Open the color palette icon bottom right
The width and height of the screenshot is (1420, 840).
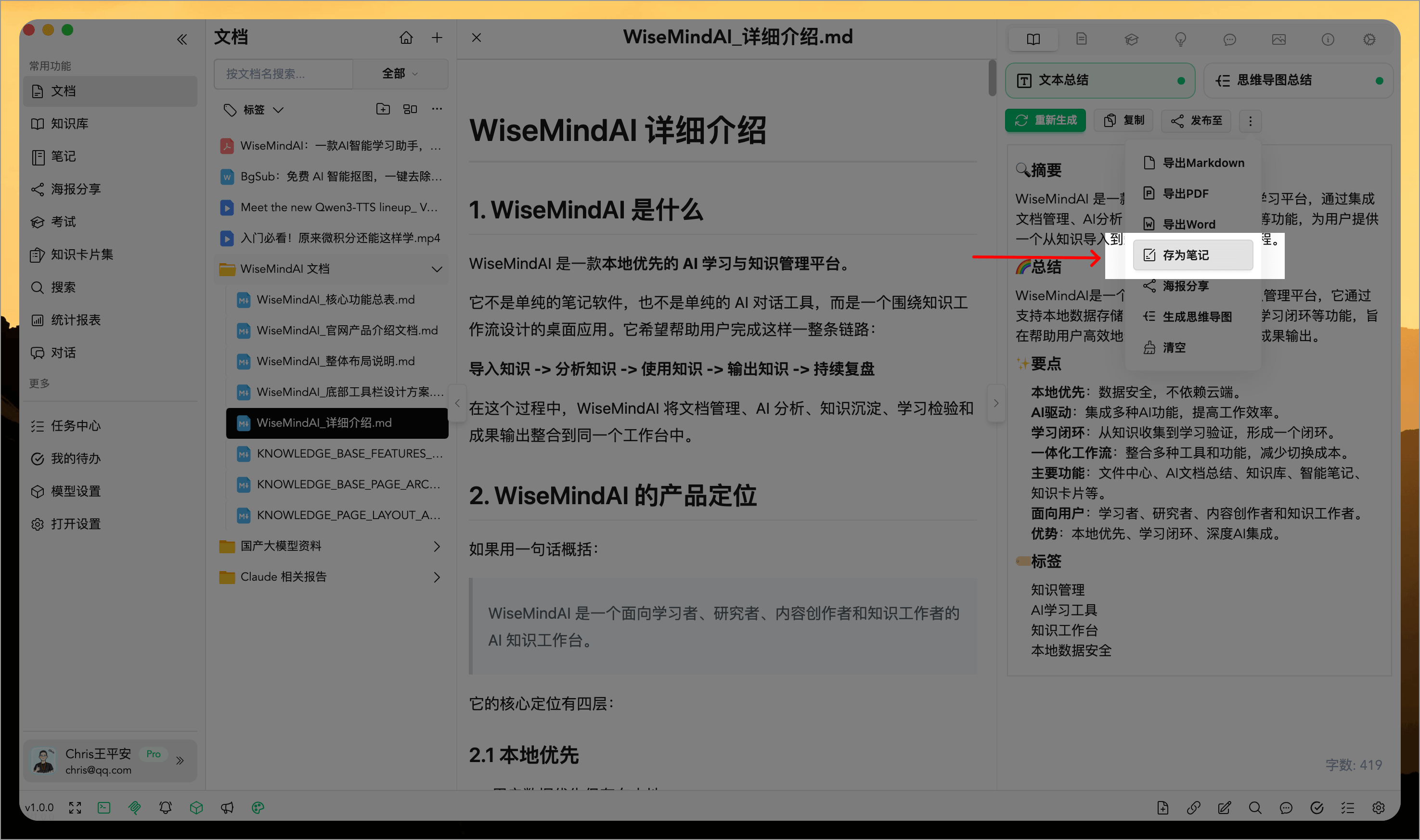pyautogui.click(x=258, y=808)
